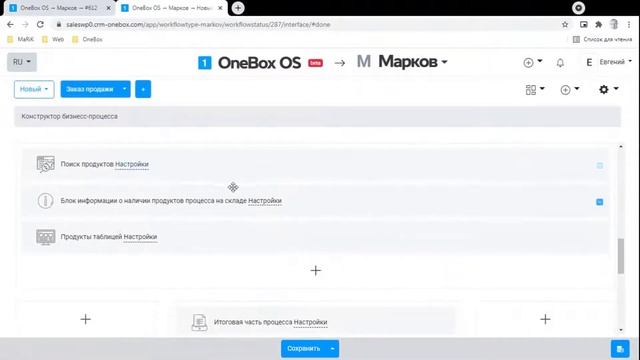This screenshot has height=360, width=640.
Task: Open new browser tab
Action: pos(238,8)
